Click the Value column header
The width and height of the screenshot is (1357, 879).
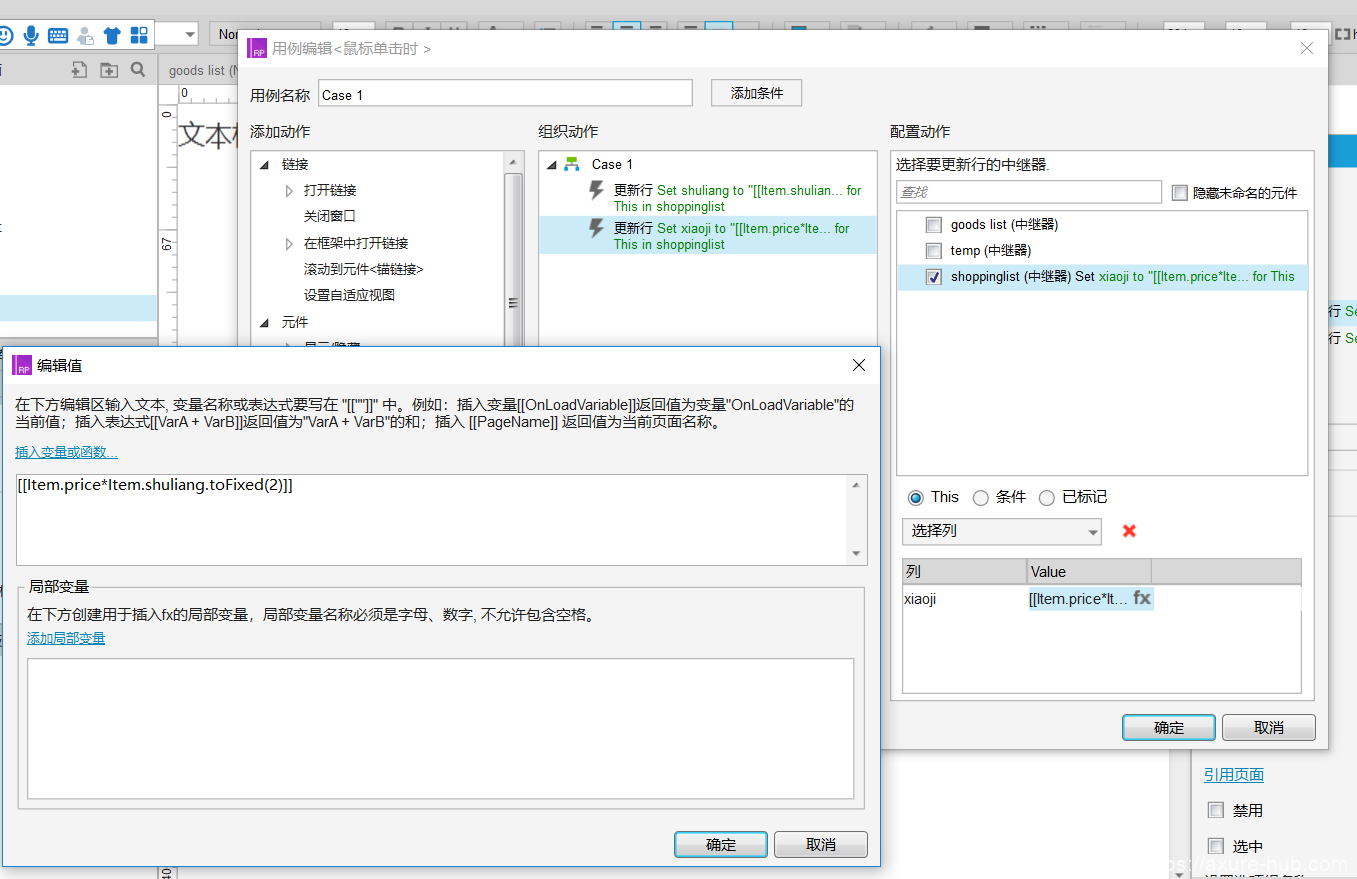point(1089,572)
